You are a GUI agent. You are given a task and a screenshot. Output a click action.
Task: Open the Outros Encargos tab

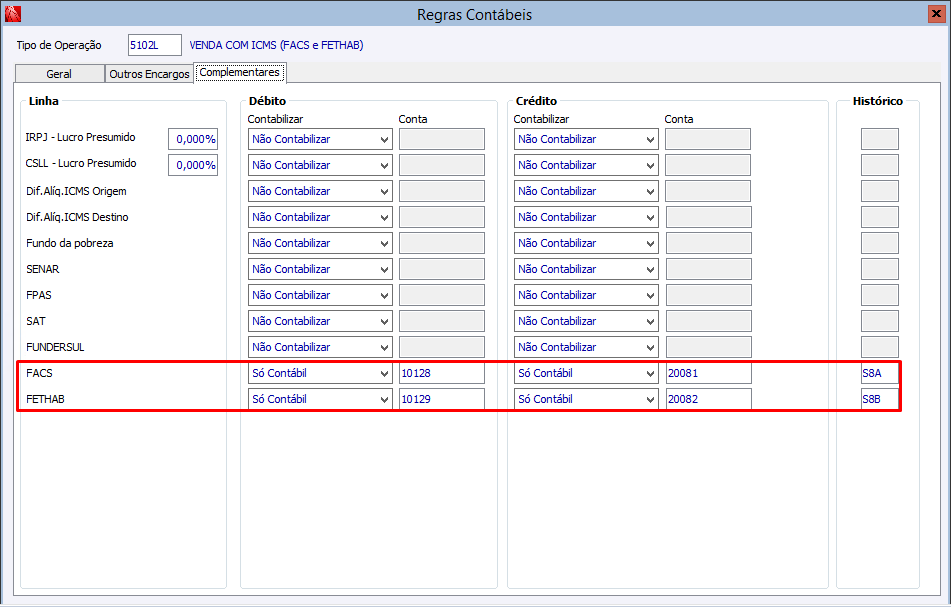149,74
